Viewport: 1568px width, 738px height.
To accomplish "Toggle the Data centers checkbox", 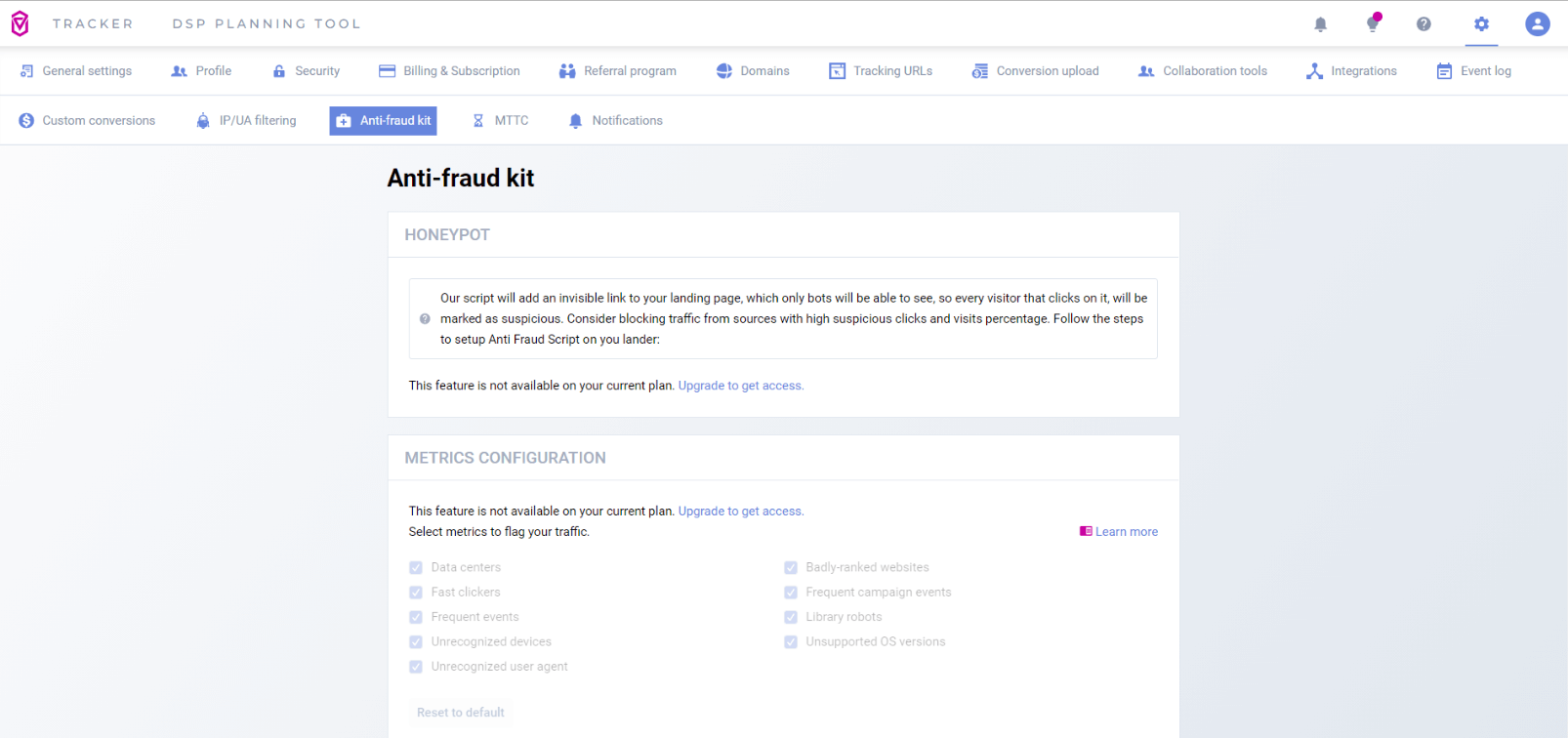I will pos(416,568).
